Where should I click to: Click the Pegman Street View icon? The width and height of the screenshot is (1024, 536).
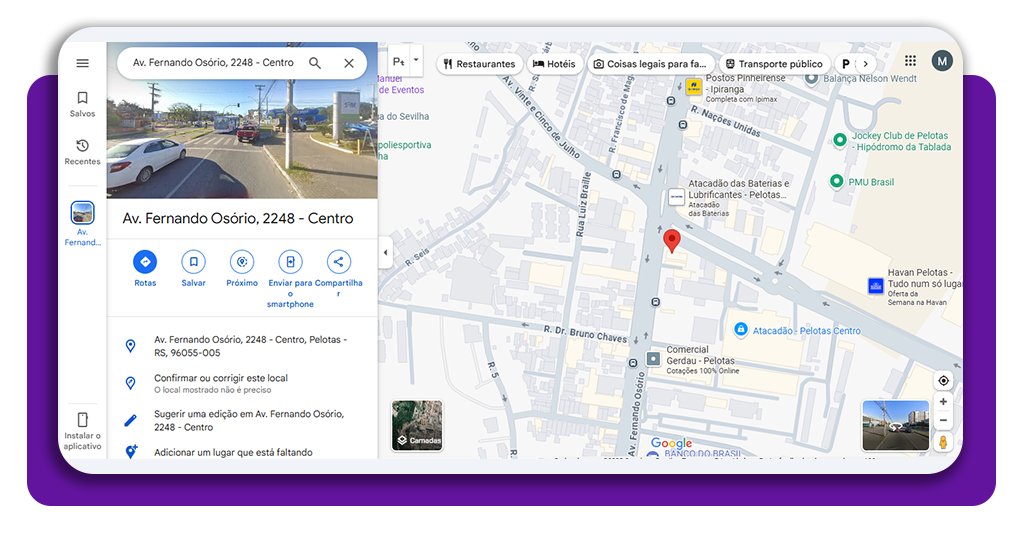(x=943, y=443)
